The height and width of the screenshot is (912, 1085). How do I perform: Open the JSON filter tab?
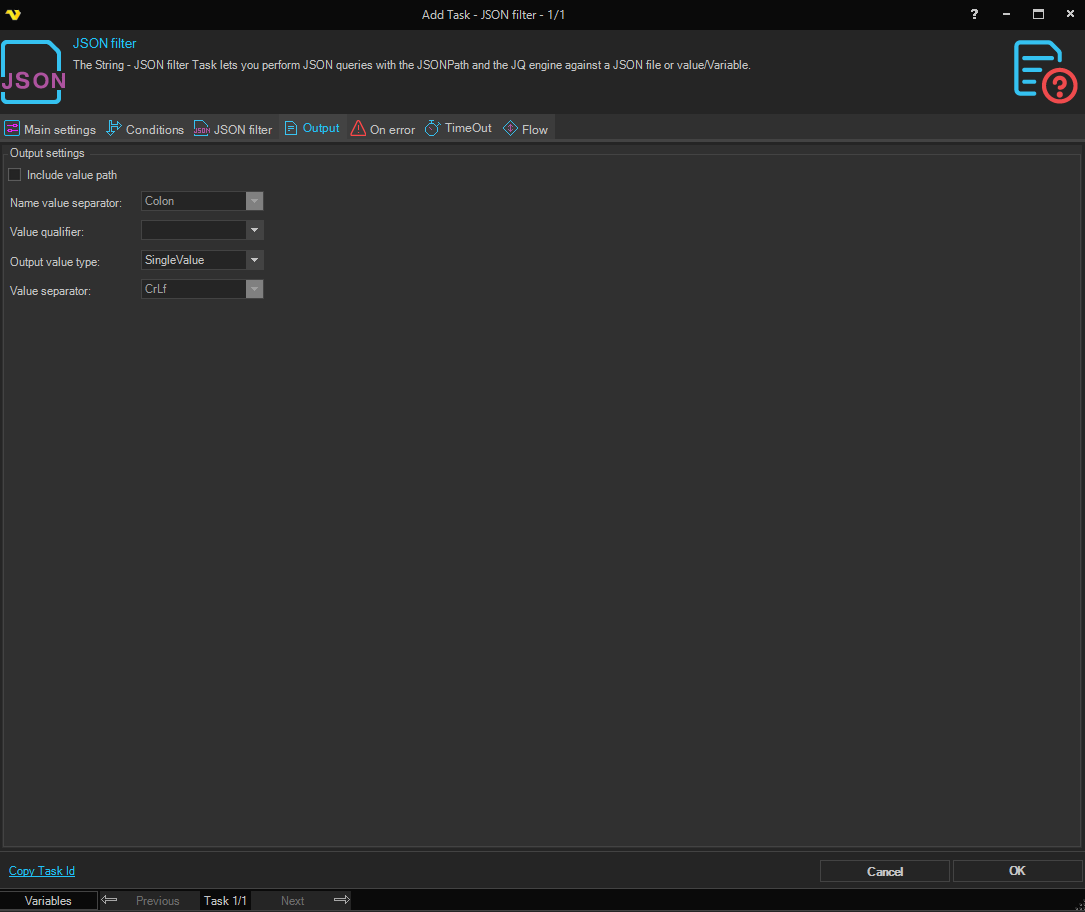[233, 129]
